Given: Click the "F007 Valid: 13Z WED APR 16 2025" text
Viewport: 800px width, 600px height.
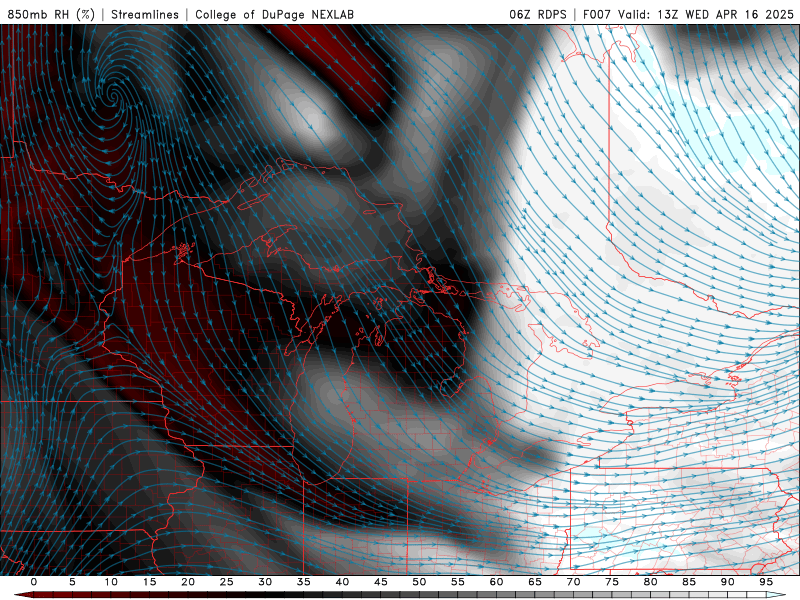Looking at the screenshot, I should point(688,14).
